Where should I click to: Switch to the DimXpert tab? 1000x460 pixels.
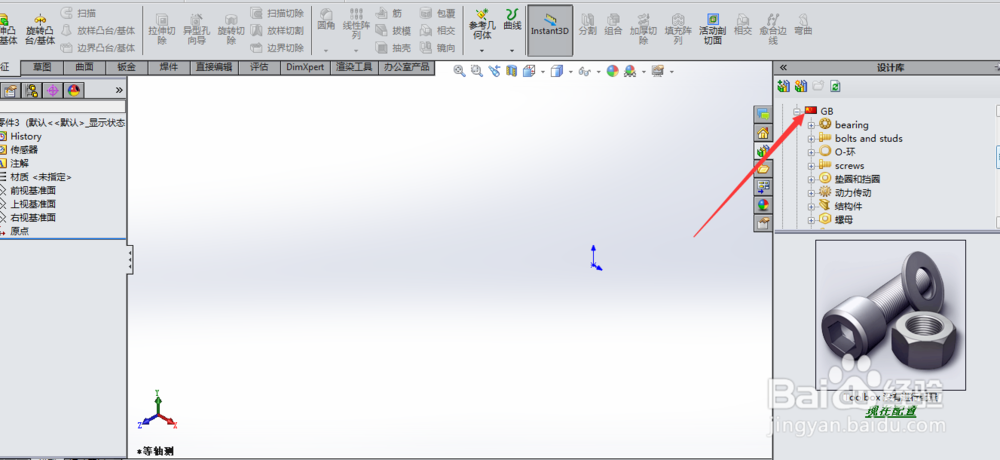click(x=305, y=68)
